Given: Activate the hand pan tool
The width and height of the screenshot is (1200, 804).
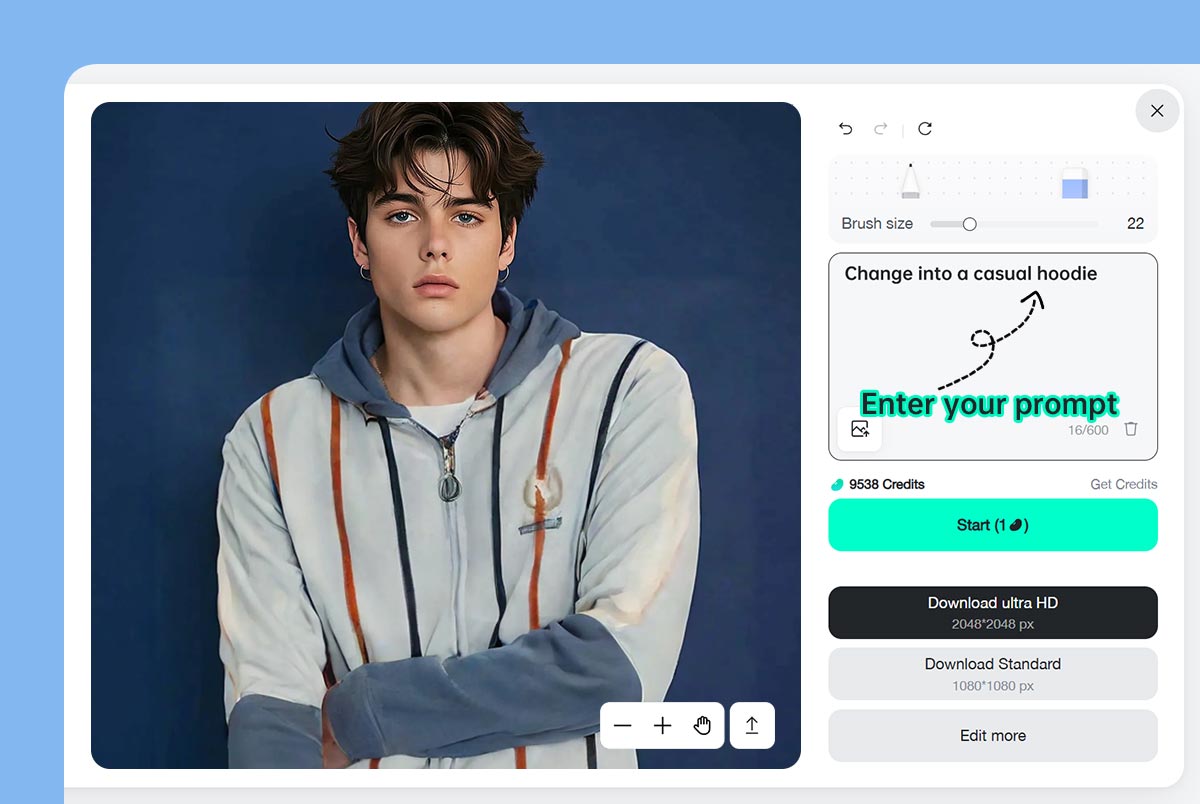Looking at the screenshot, I should coord(702,726).
